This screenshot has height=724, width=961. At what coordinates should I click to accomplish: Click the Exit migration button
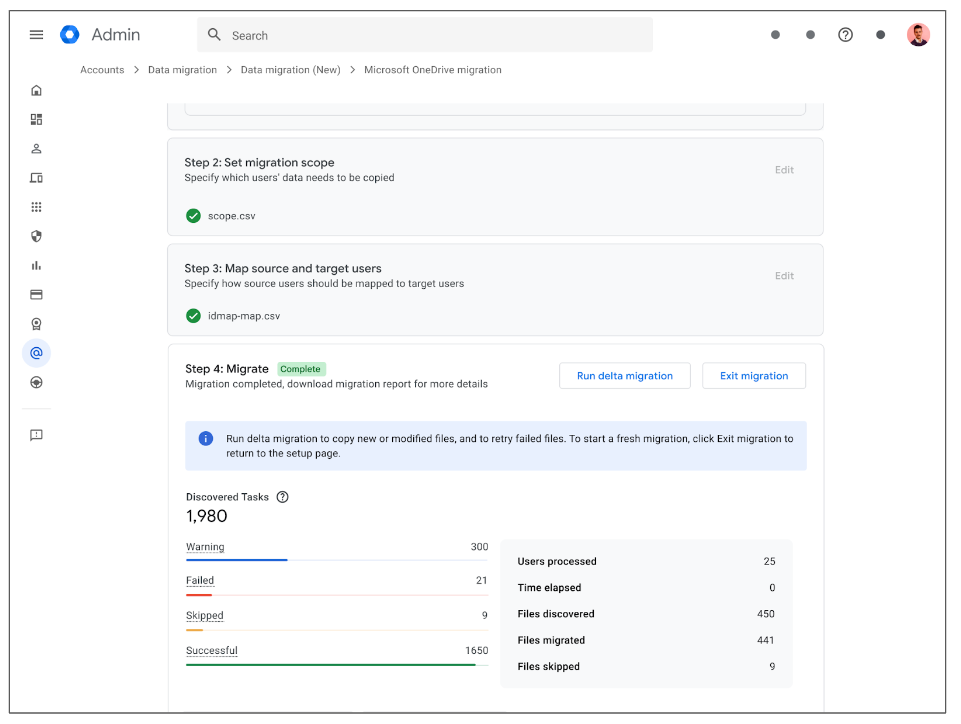753,376
